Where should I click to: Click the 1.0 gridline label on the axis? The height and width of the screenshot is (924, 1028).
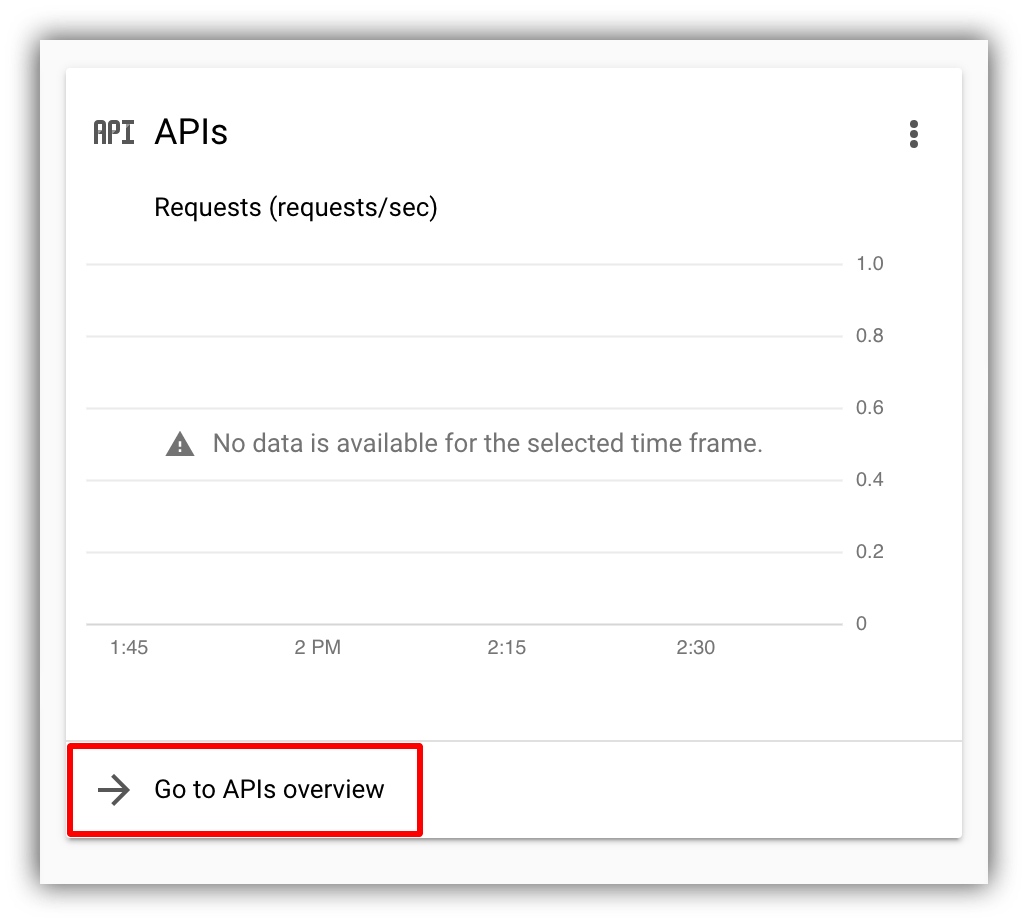tap(870, 263)
